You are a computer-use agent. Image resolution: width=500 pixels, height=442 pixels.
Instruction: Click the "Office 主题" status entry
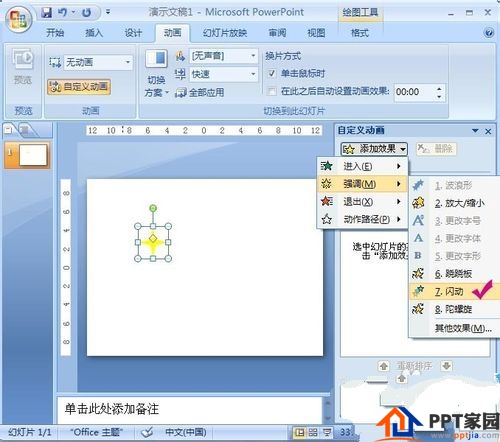96,433
